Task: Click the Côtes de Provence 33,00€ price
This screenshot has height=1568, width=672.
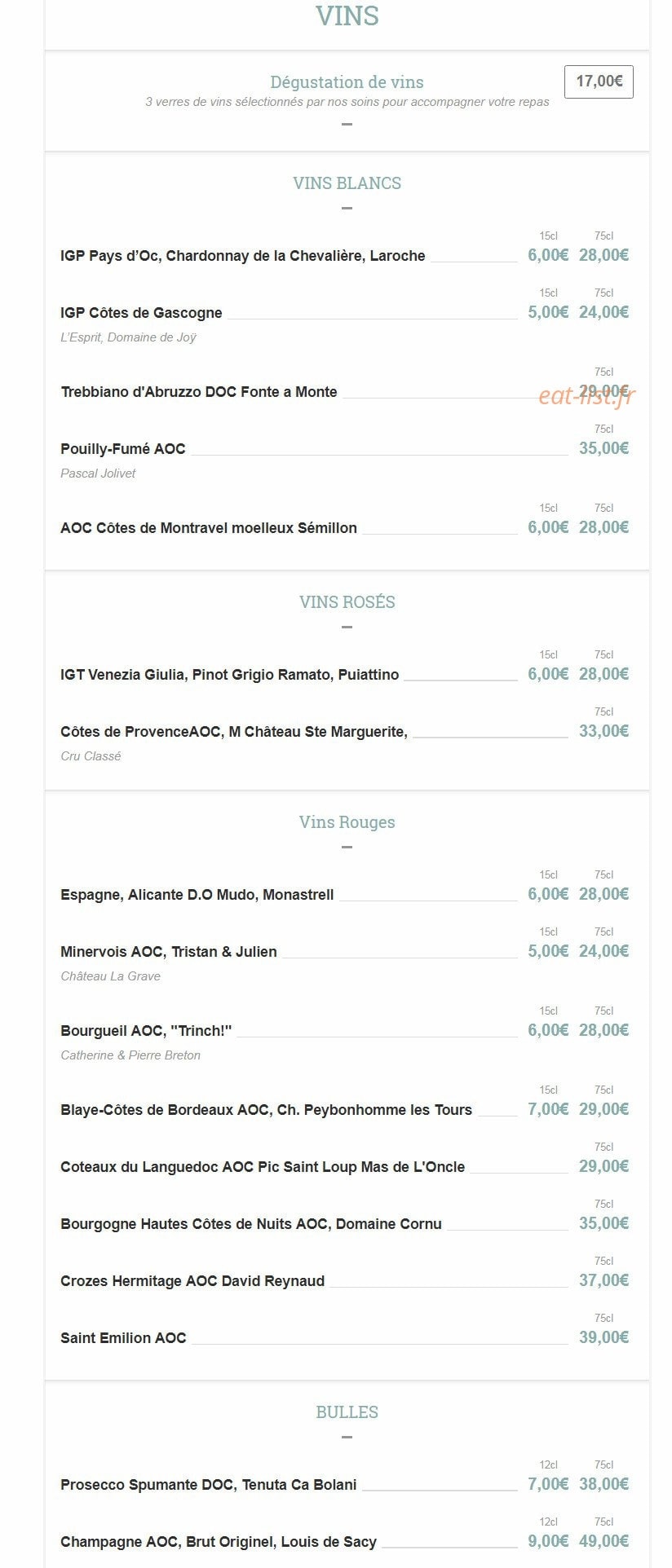Action: pyautogui.click(x=603, y=731)
